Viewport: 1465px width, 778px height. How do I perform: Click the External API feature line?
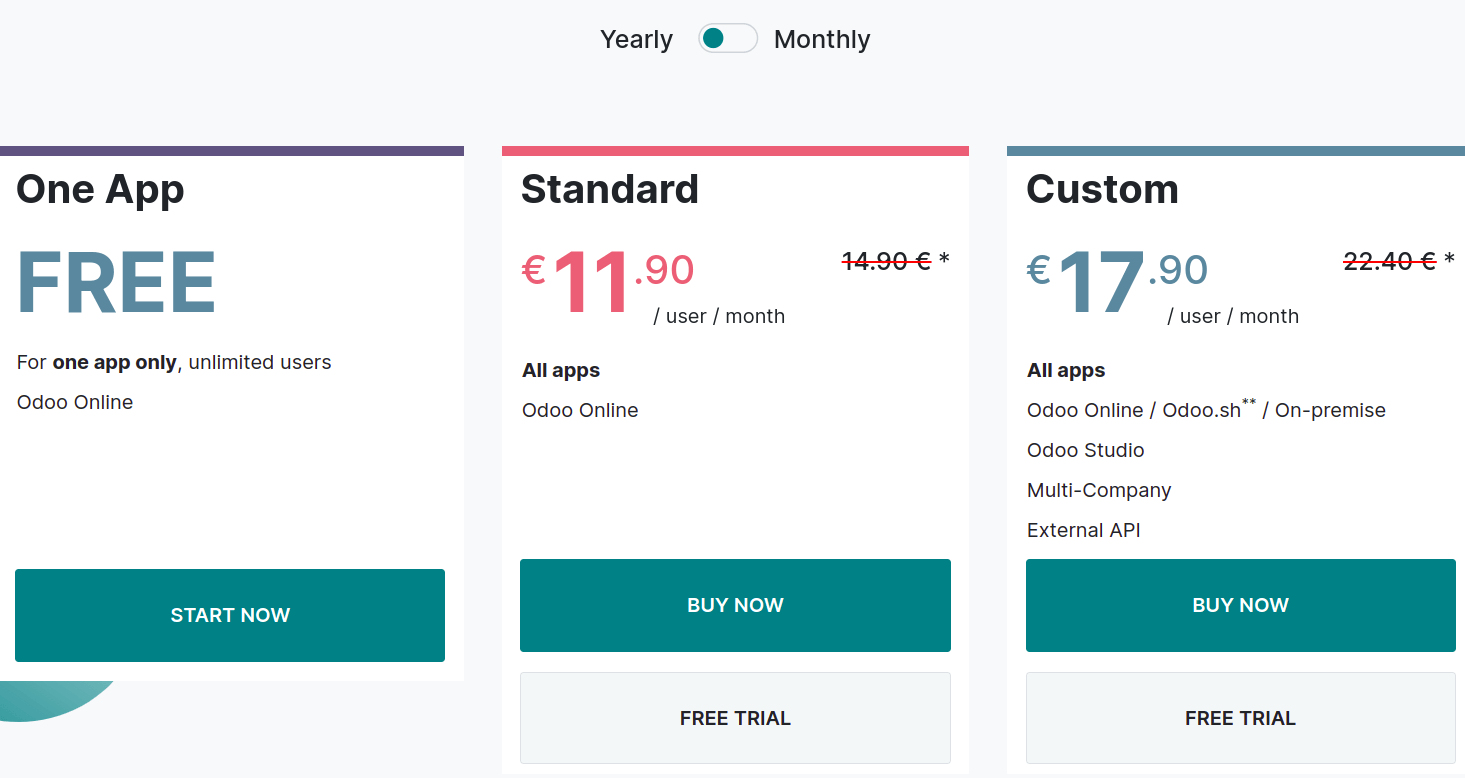point(1084,530)
